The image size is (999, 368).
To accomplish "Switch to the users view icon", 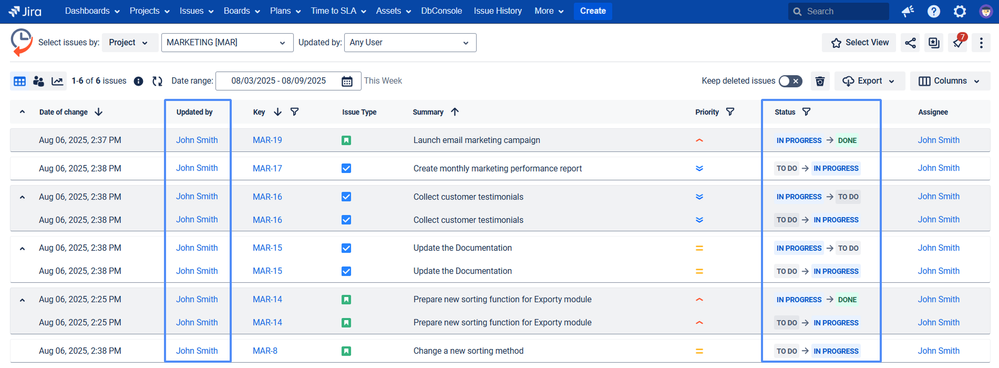I will (x=38, y=81).
